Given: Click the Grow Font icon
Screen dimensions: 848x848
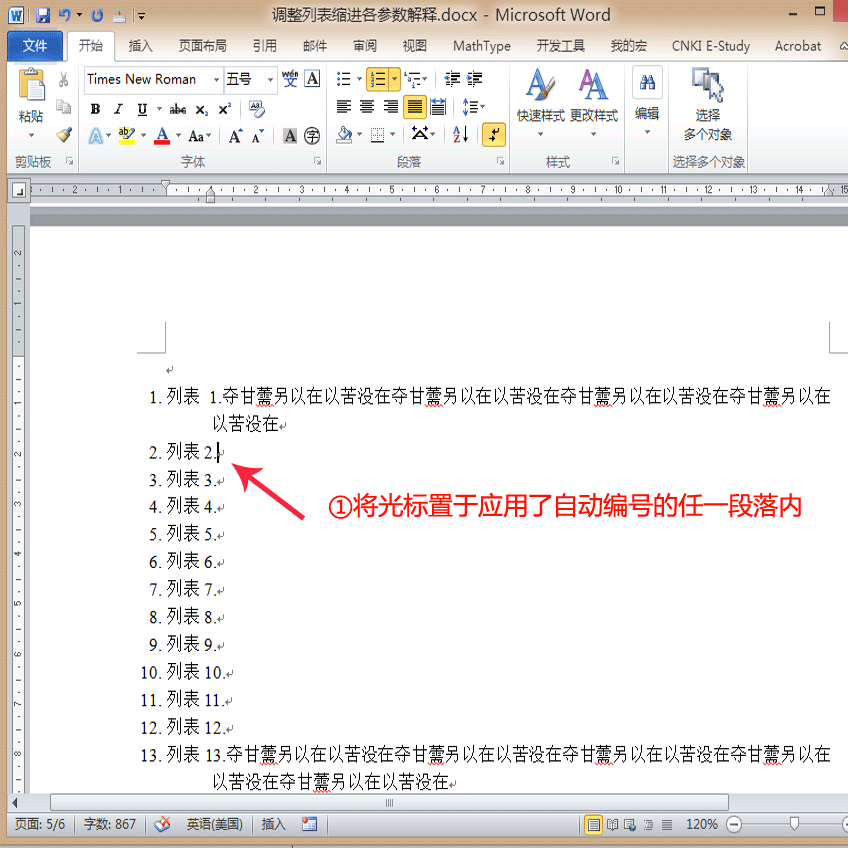Looking at the screenshot, I should pos(235,136).
